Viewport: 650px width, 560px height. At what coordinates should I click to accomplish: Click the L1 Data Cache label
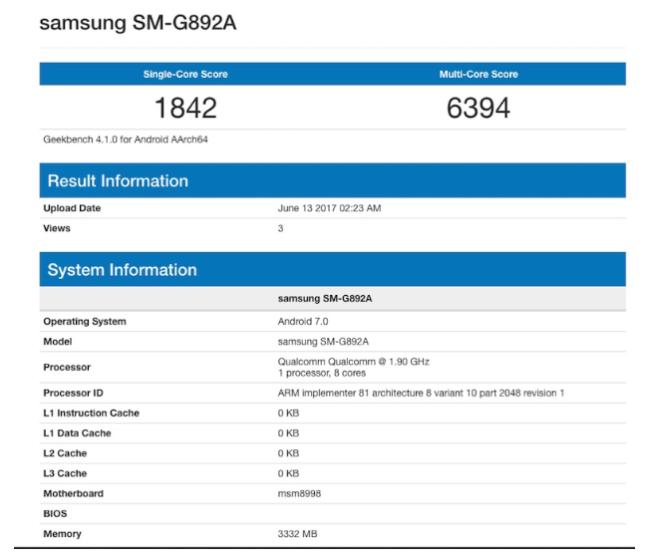pyautogui.click(x=77, y=433)
